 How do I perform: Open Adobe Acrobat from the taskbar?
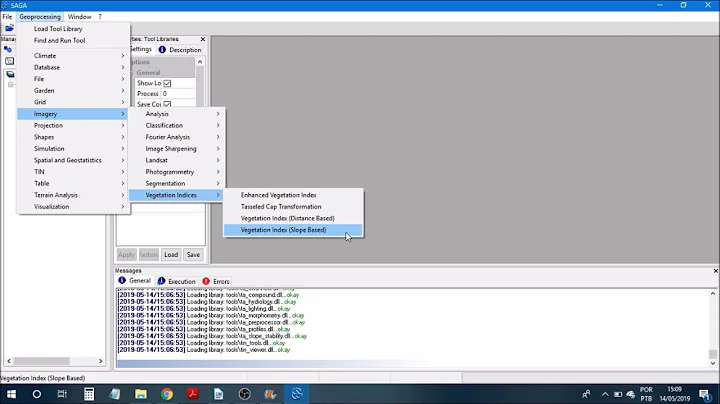tap(192, 394)
